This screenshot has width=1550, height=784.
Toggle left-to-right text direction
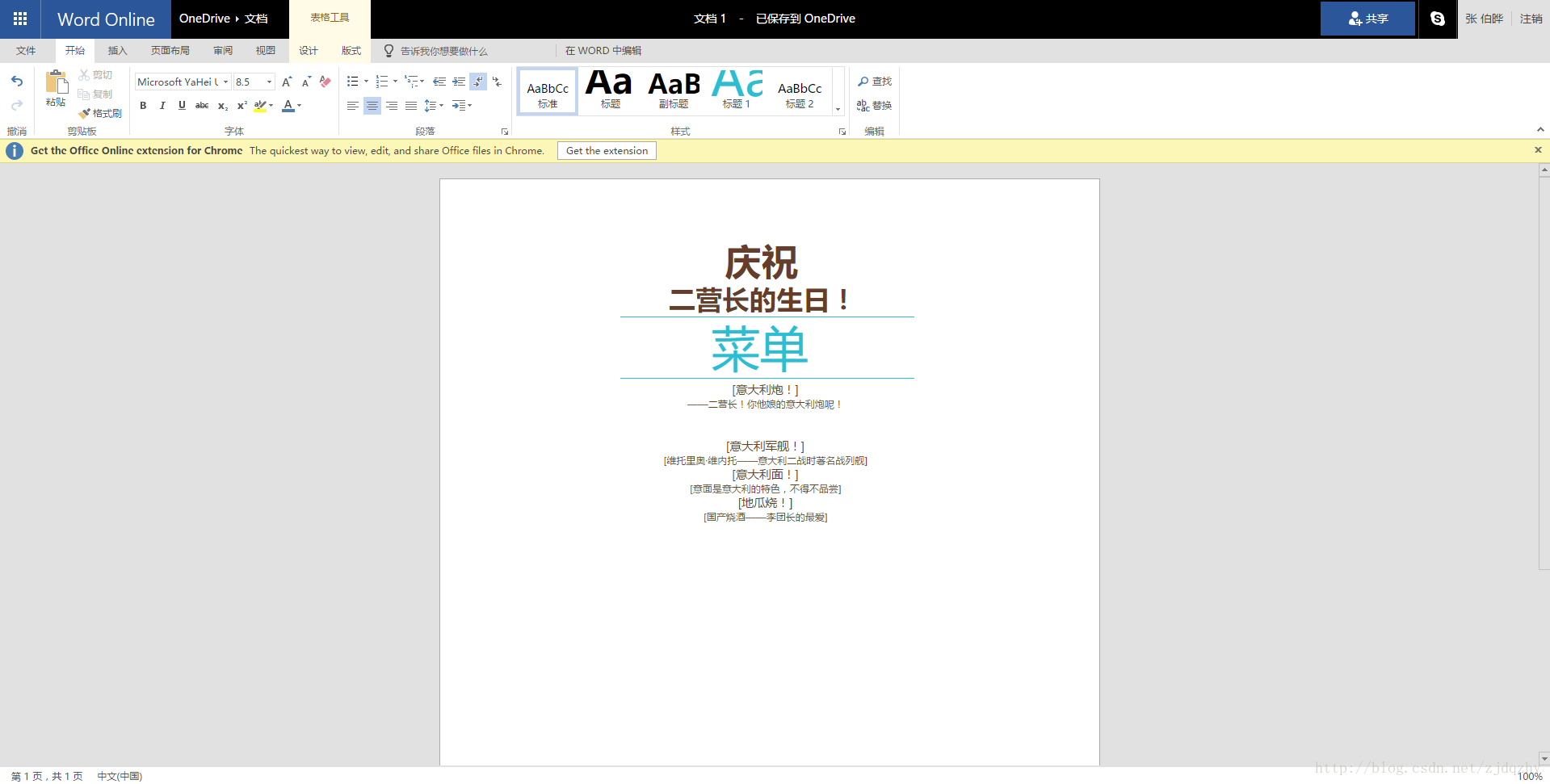478,82
